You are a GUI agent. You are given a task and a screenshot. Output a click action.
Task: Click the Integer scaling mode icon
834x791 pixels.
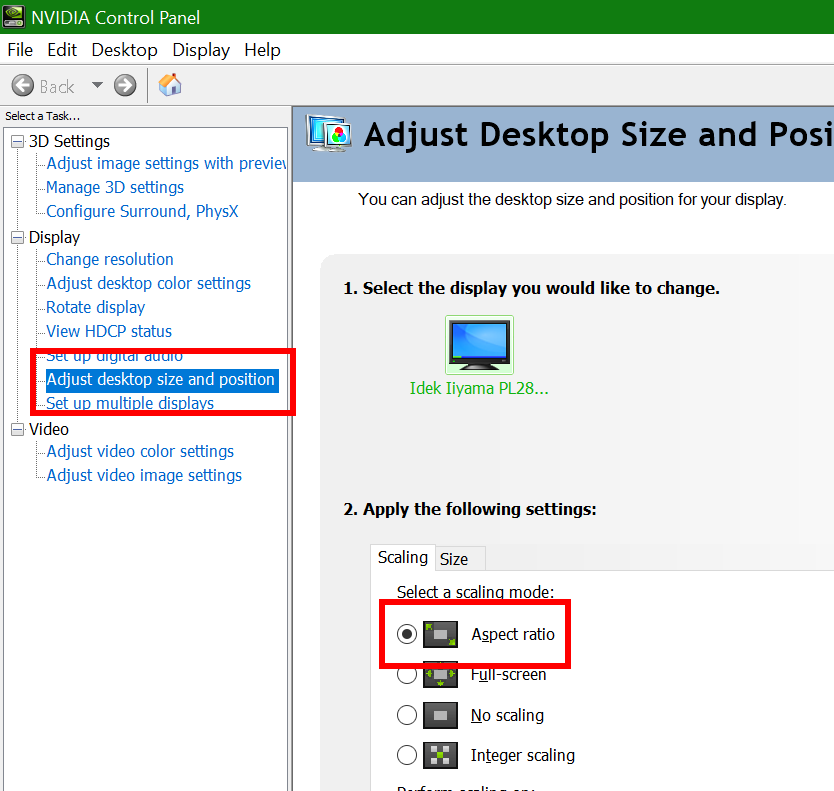(440, 755)
